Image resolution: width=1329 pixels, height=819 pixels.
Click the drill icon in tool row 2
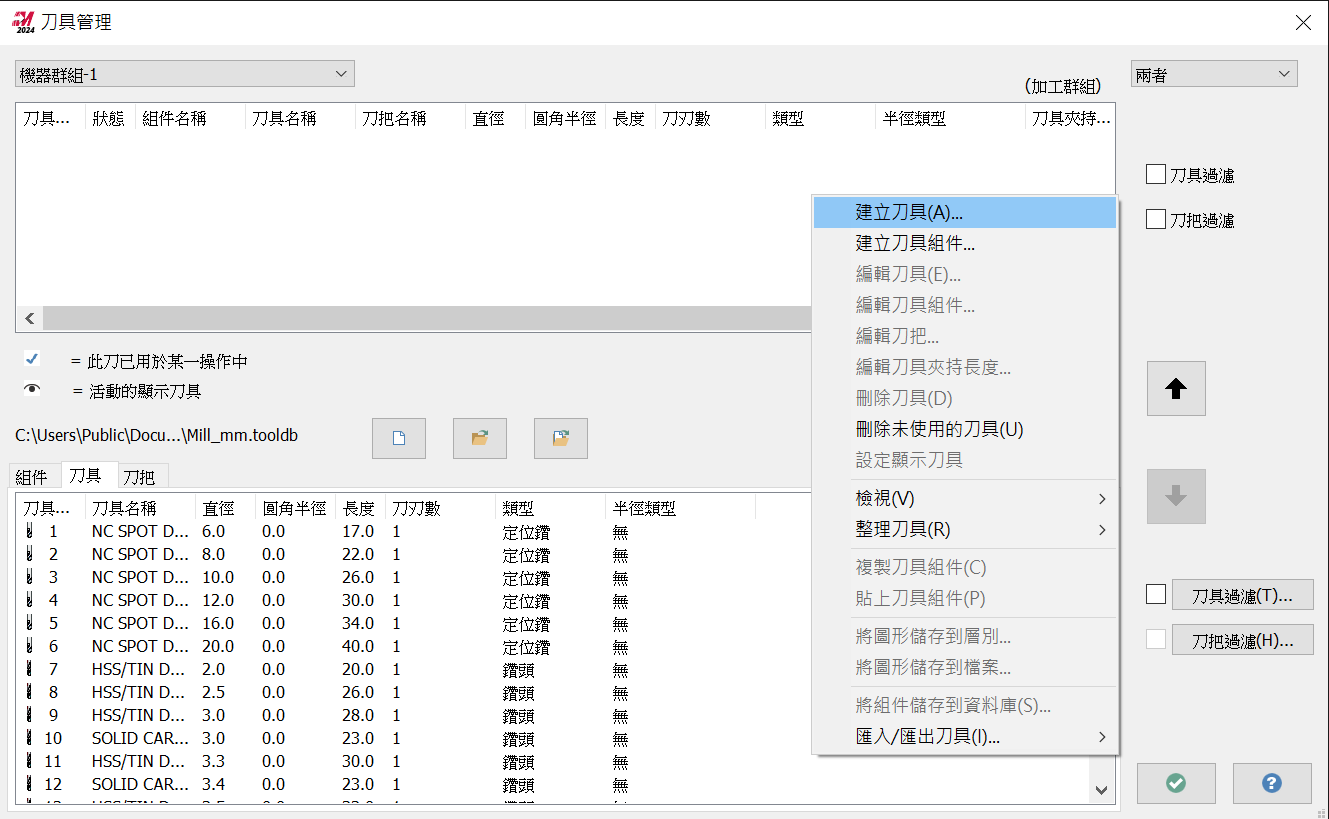tap(30, 555)
